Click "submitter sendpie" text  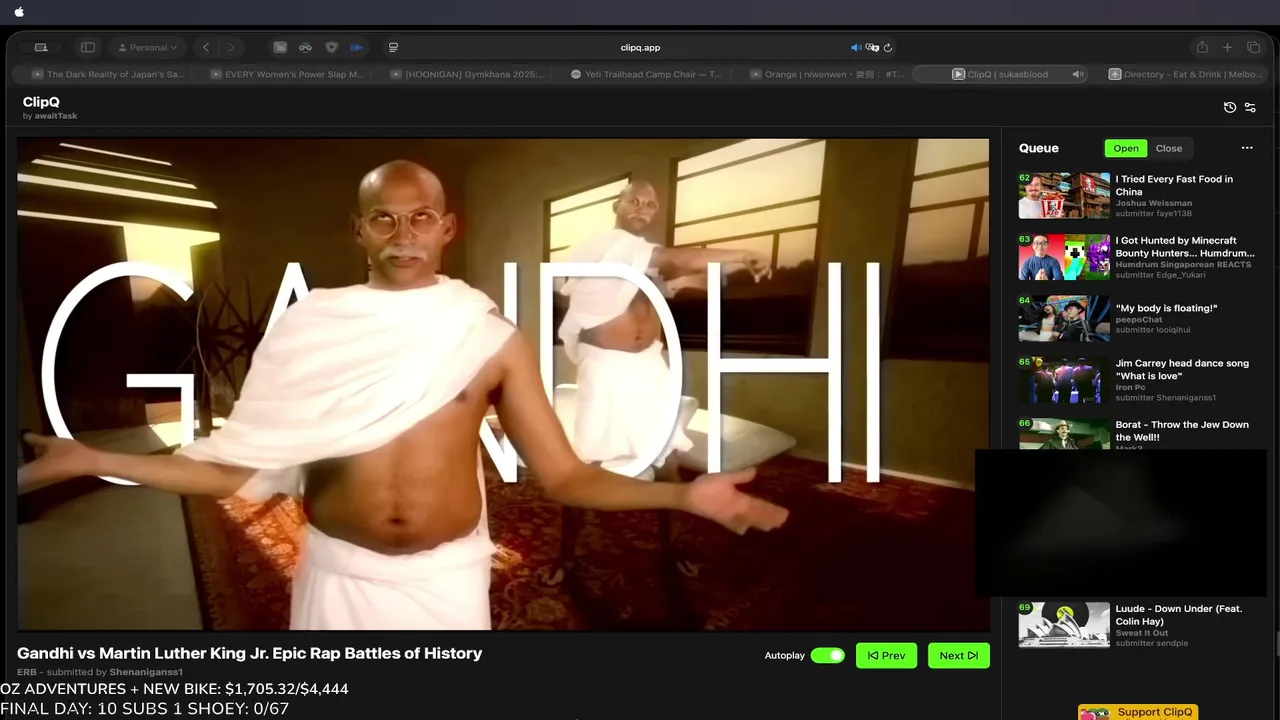(1152, 643)
